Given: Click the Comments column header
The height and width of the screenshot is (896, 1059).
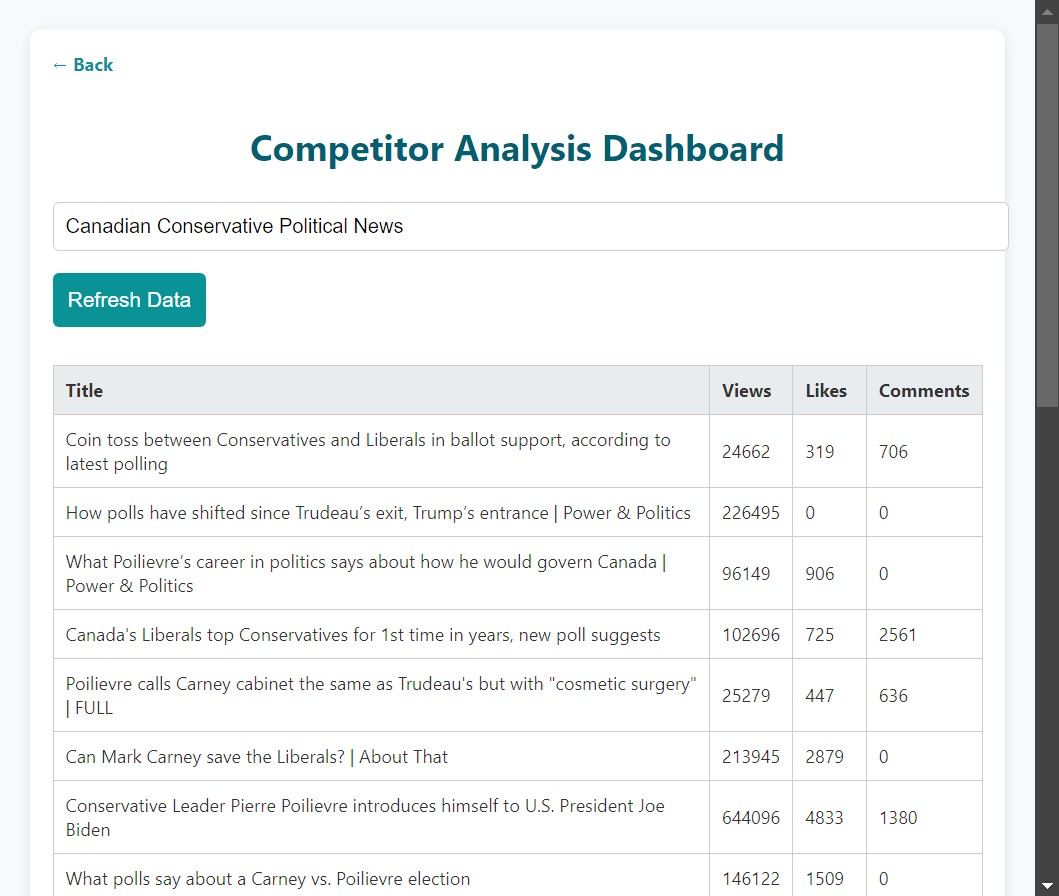Looking at the screenshot, I should point(923,390).
